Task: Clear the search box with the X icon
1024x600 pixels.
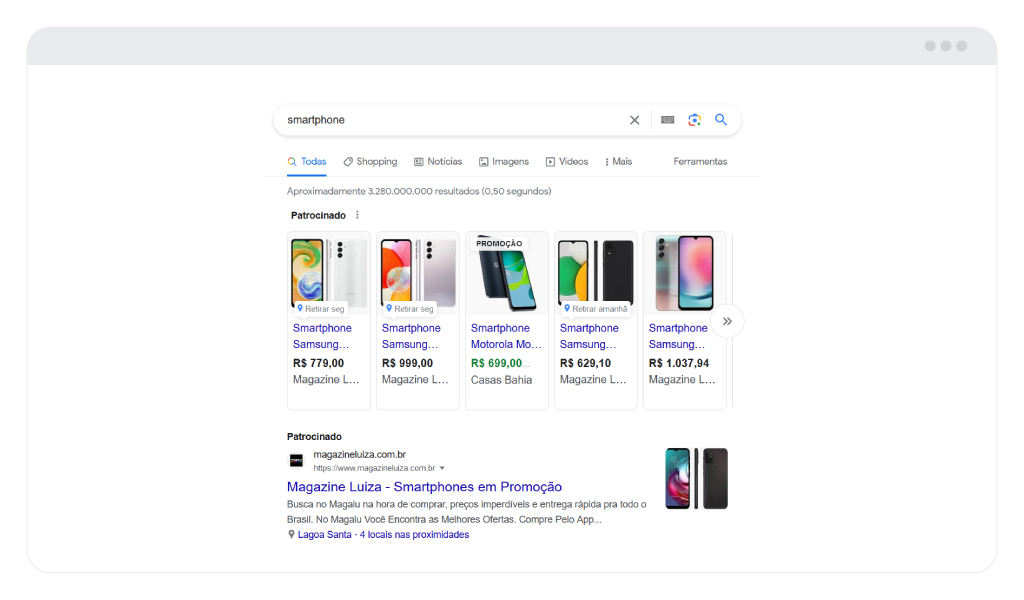Action: 634,120
